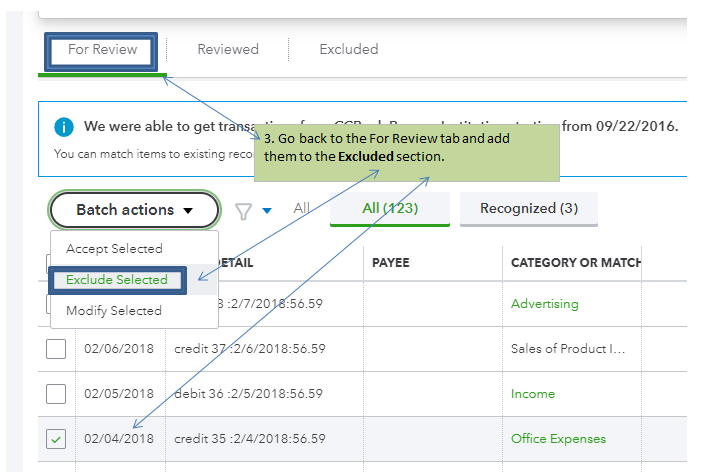Screen dimensions: 722x474
Task: Click the blue info icon in banner
Action: (x=64, y=127)
